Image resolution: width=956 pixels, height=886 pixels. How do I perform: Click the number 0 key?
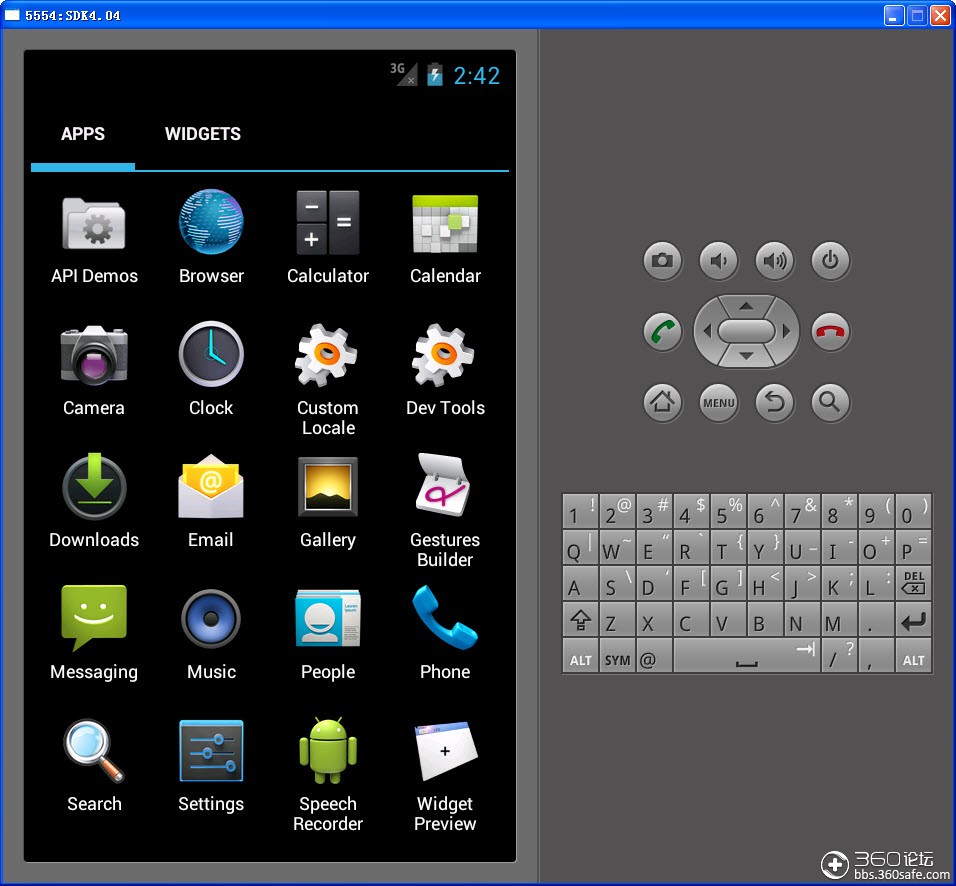coord(913,511)
